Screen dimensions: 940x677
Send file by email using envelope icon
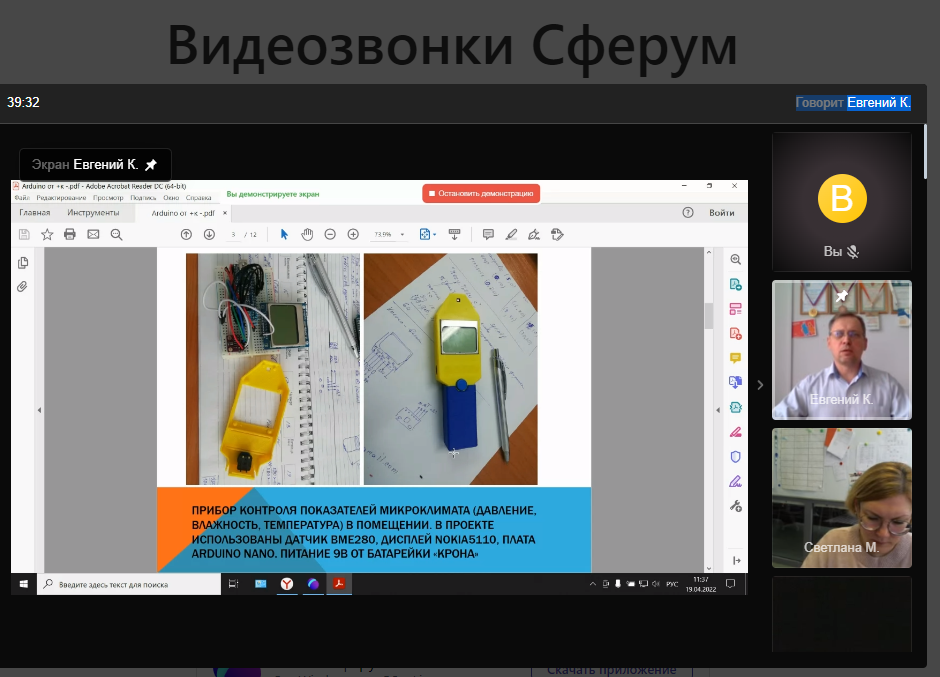[93, 234]
